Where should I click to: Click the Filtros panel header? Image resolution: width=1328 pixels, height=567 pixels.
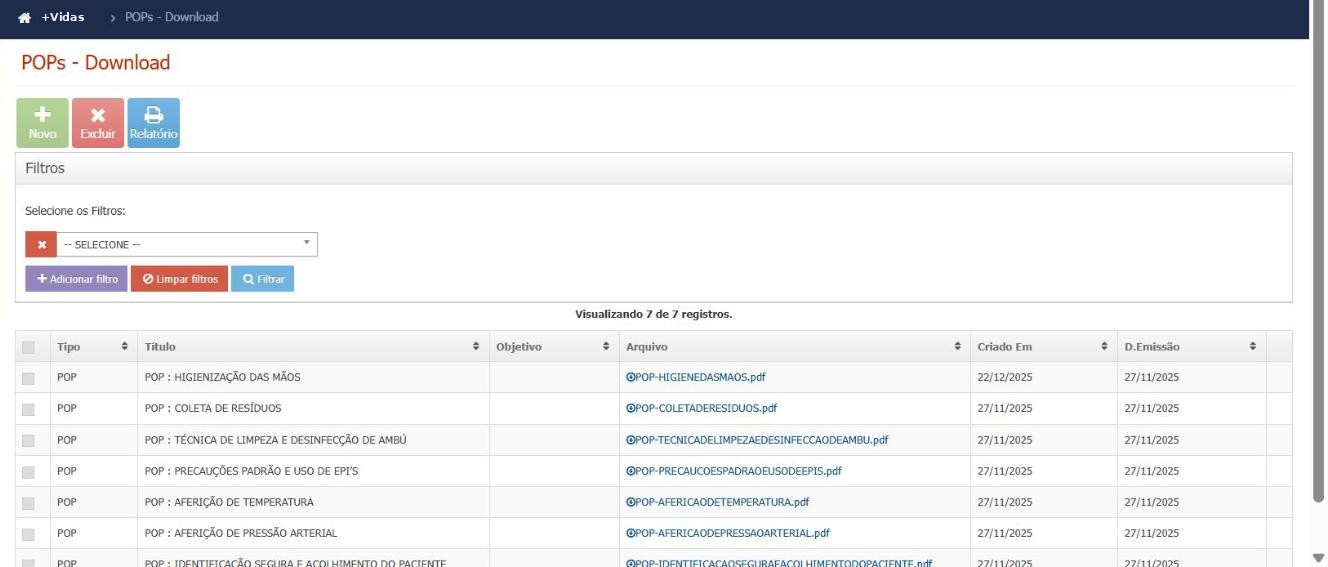pos(653,168)
